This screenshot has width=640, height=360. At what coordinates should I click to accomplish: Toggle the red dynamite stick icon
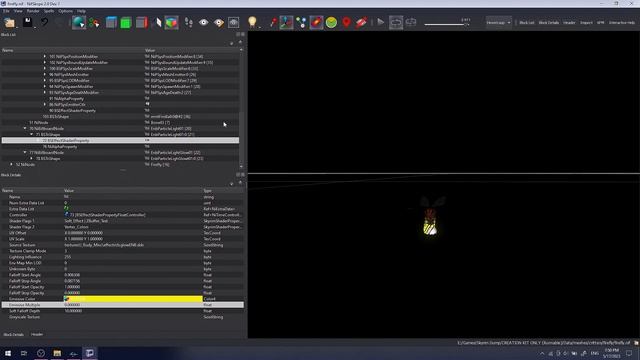click(x=361, y=22)
